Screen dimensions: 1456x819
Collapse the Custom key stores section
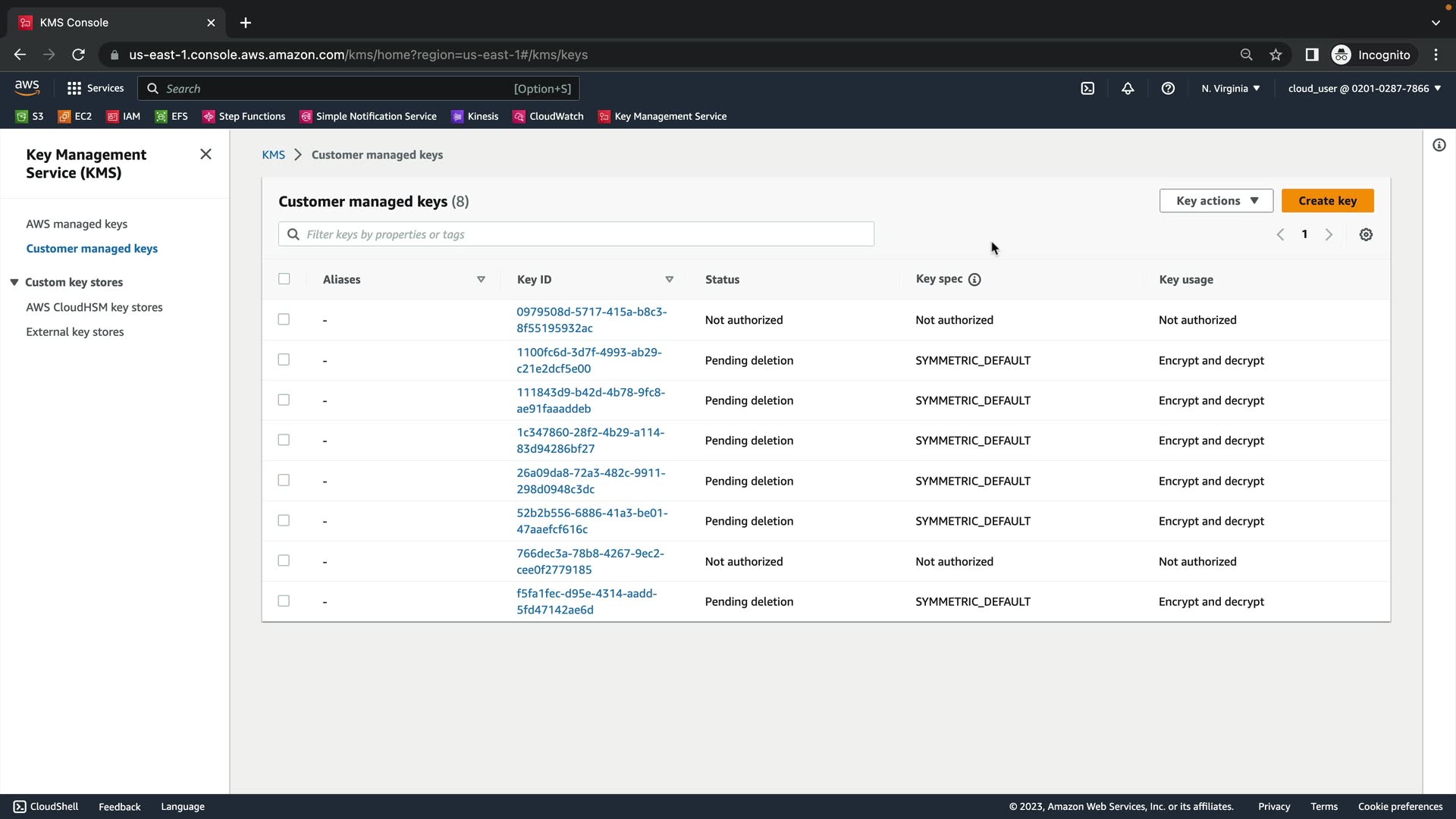[14, 282]
